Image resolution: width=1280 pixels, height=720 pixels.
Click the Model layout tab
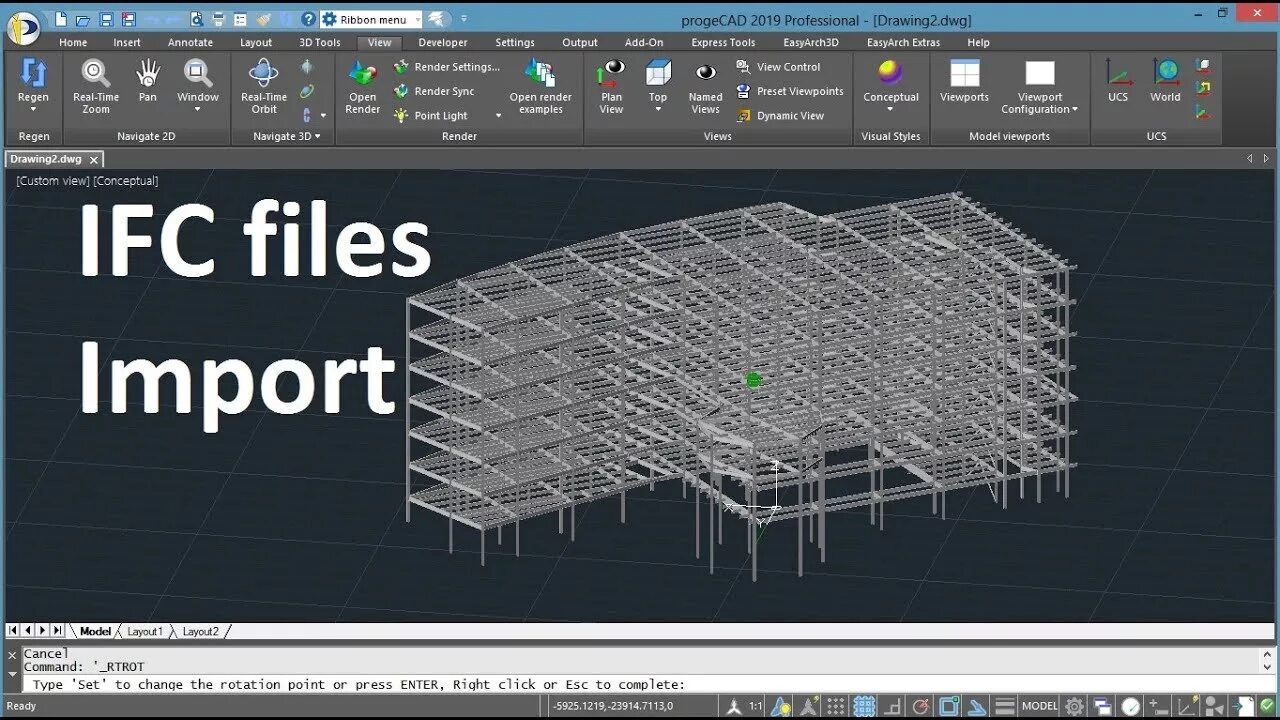click(x=95, y=631)
